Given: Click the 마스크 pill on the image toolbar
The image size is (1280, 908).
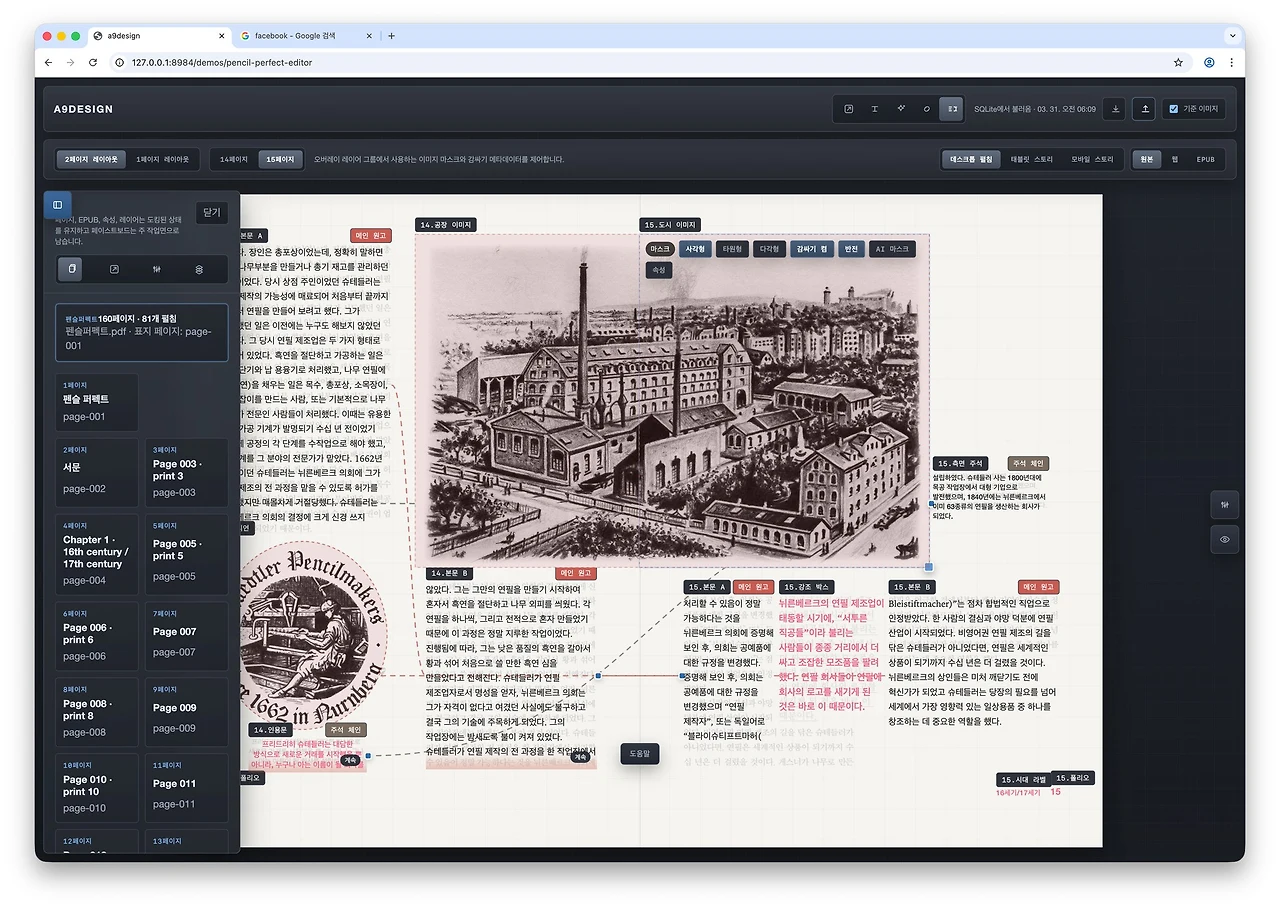Looking at the screenshot, I should 660,249.
